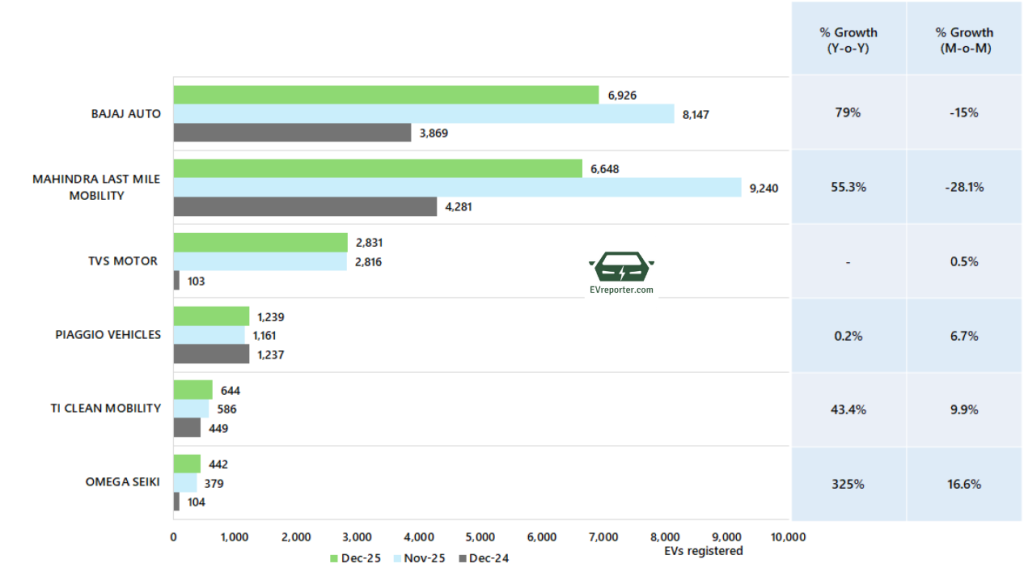The image size is (1024, 572).
Task: Select the % Growth (M-o-M) column header
Action: (965, 40)
